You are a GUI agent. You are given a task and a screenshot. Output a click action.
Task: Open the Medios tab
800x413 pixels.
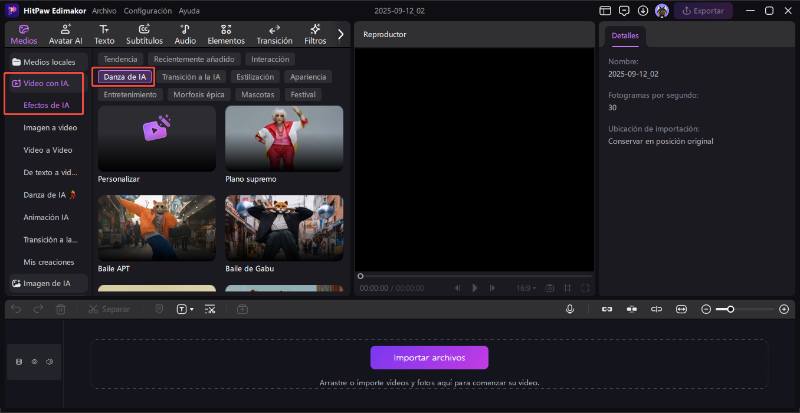(x=24, y=35)
